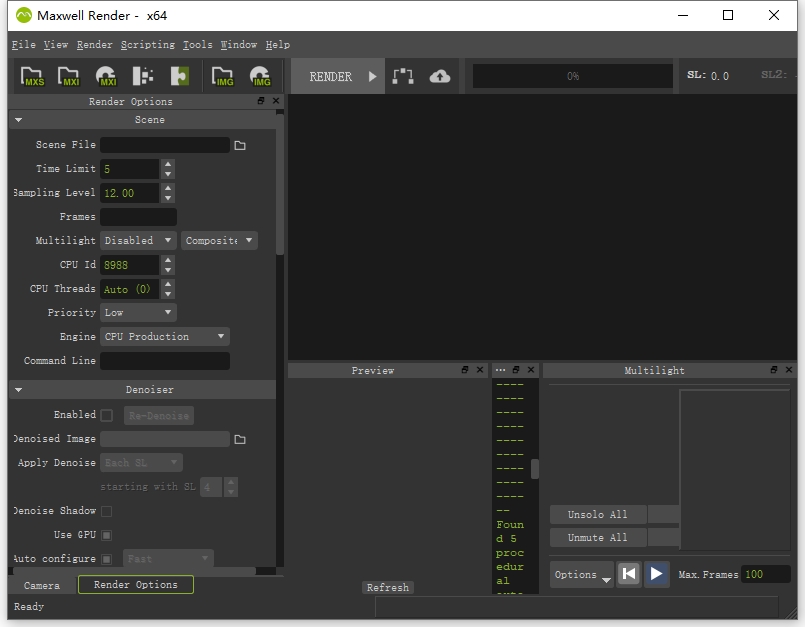The width and height of the screenshot is (805, 627).
Task: Click the open MXI folder icon
Action: 68,77
